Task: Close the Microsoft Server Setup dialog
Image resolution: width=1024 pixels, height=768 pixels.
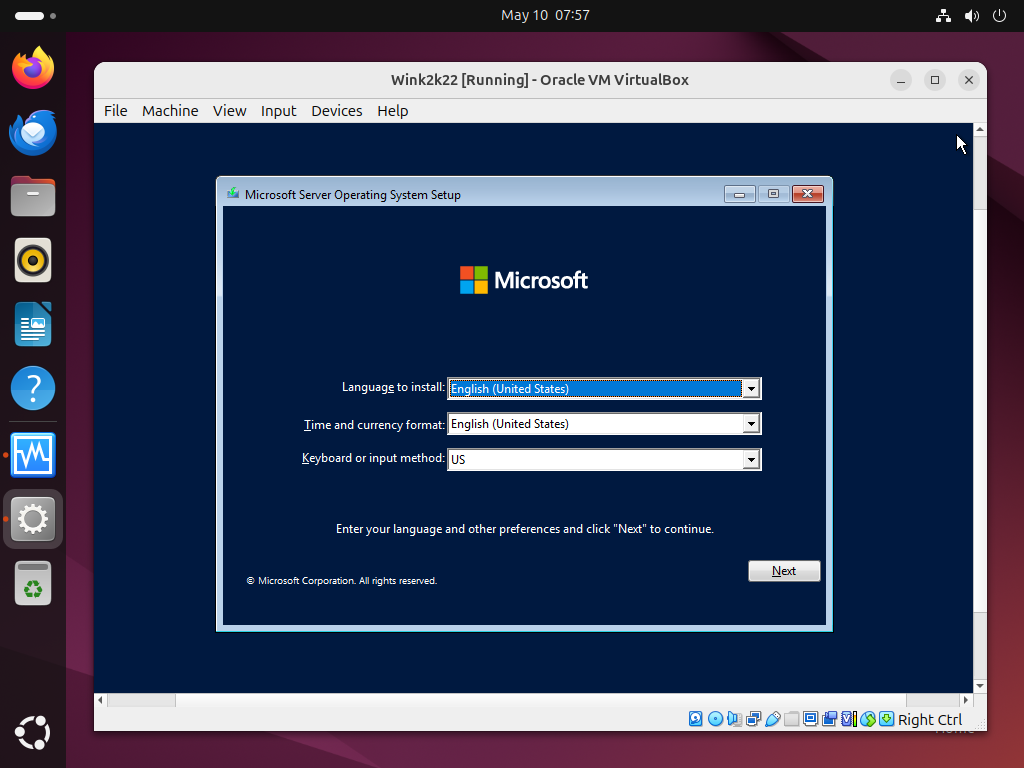Action: coord(807,194)
